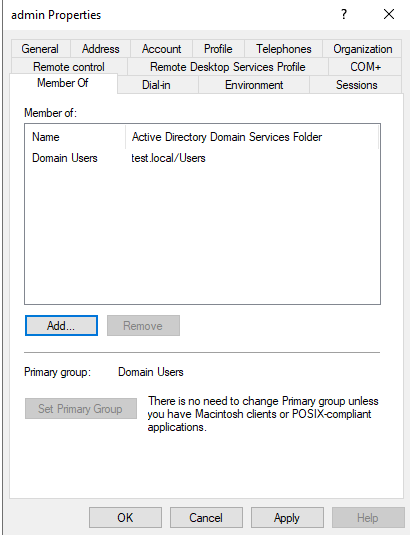Cancel the admin Properties dialog
This screenshot has height=535, width=410.
pyautogui.click(x=206, y=518)
